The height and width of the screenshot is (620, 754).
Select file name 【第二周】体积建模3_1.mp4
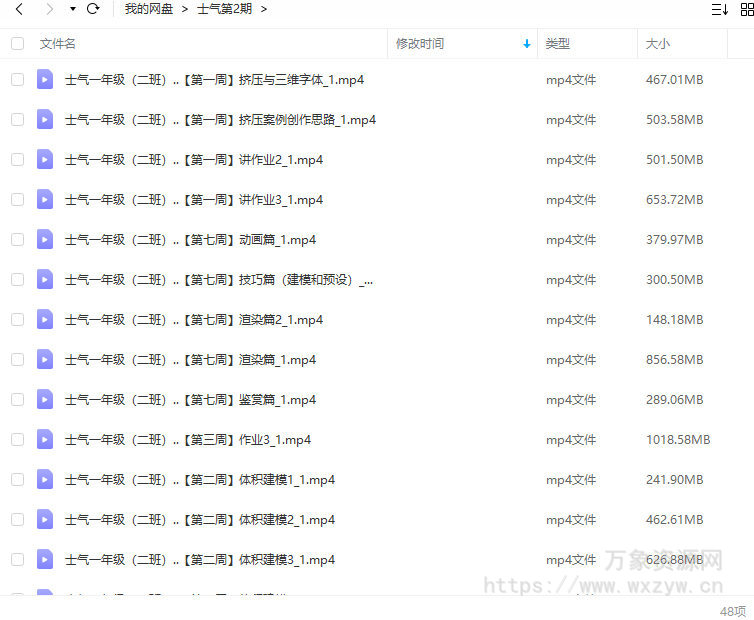(x=200, y=560)
